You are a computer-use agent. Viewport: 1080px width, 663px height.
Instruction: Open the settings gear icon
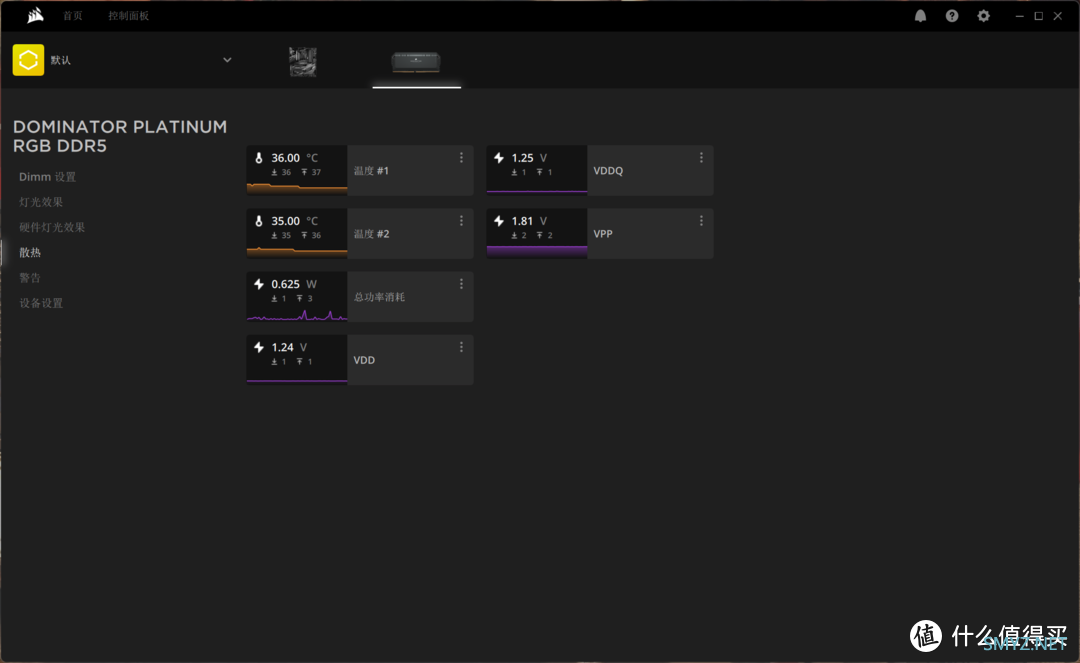[984, 16]
